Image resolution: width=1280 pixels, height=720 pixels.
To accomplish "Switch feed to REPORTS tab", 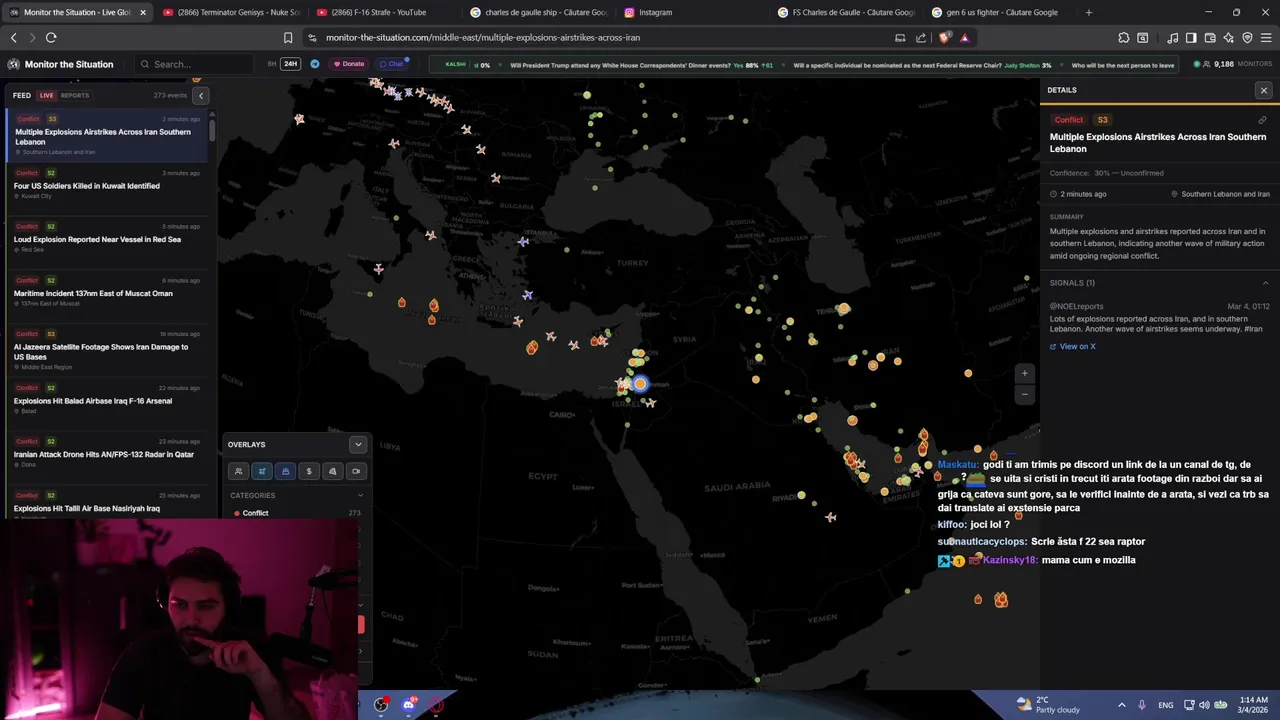I will click(x=75, y=95).
